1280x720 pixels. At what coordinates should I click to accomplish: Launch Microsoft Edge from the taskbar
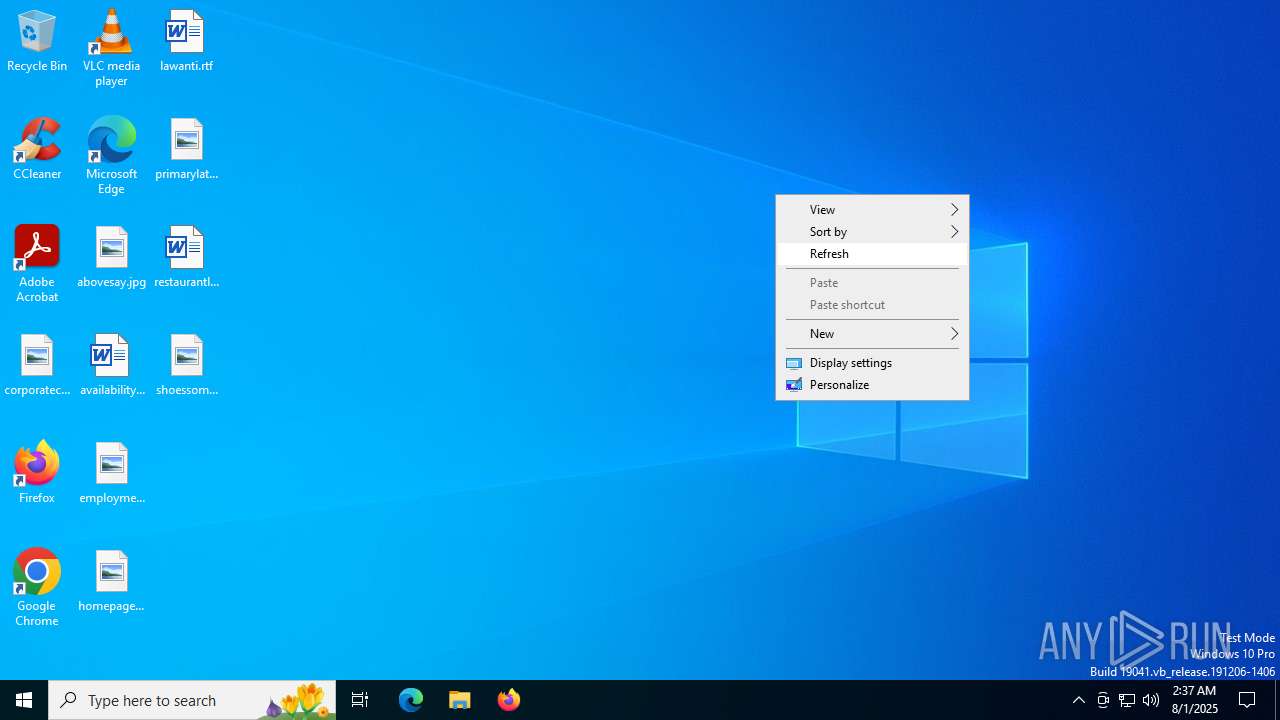point(411,700)
